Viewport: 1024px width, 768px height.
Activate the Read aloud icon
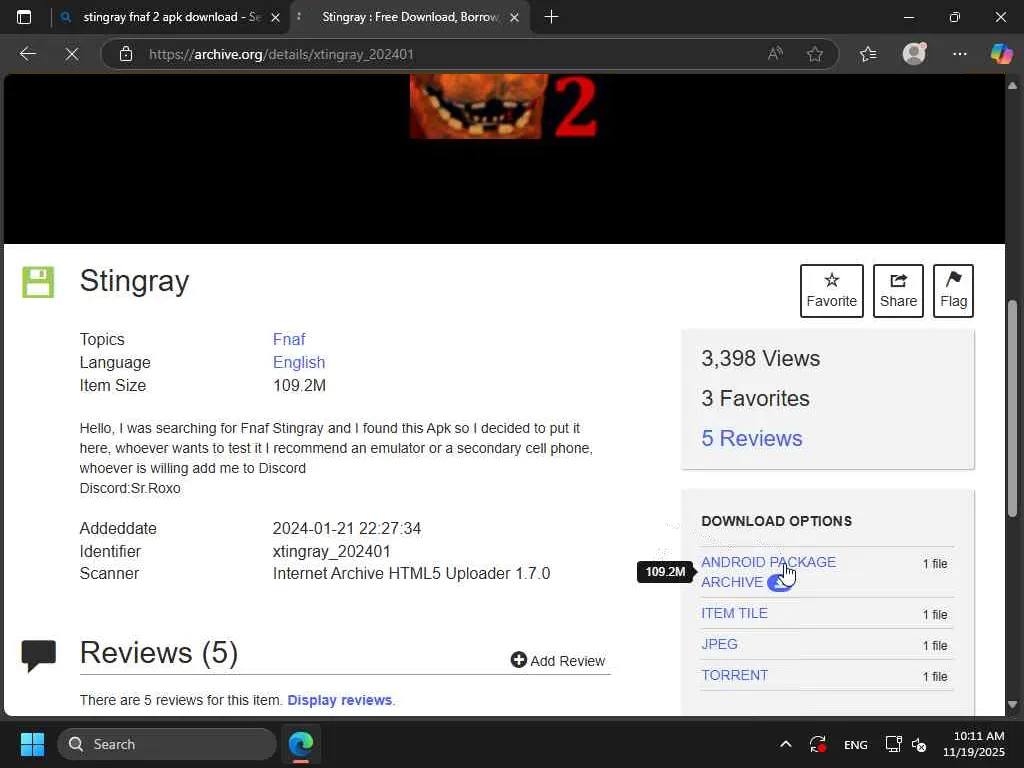tap(775, 54)
